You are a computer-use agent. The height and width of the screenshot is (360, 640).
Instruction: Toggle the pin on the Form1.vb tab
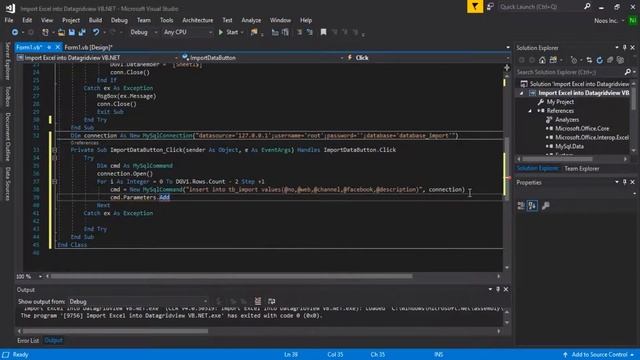49,47
